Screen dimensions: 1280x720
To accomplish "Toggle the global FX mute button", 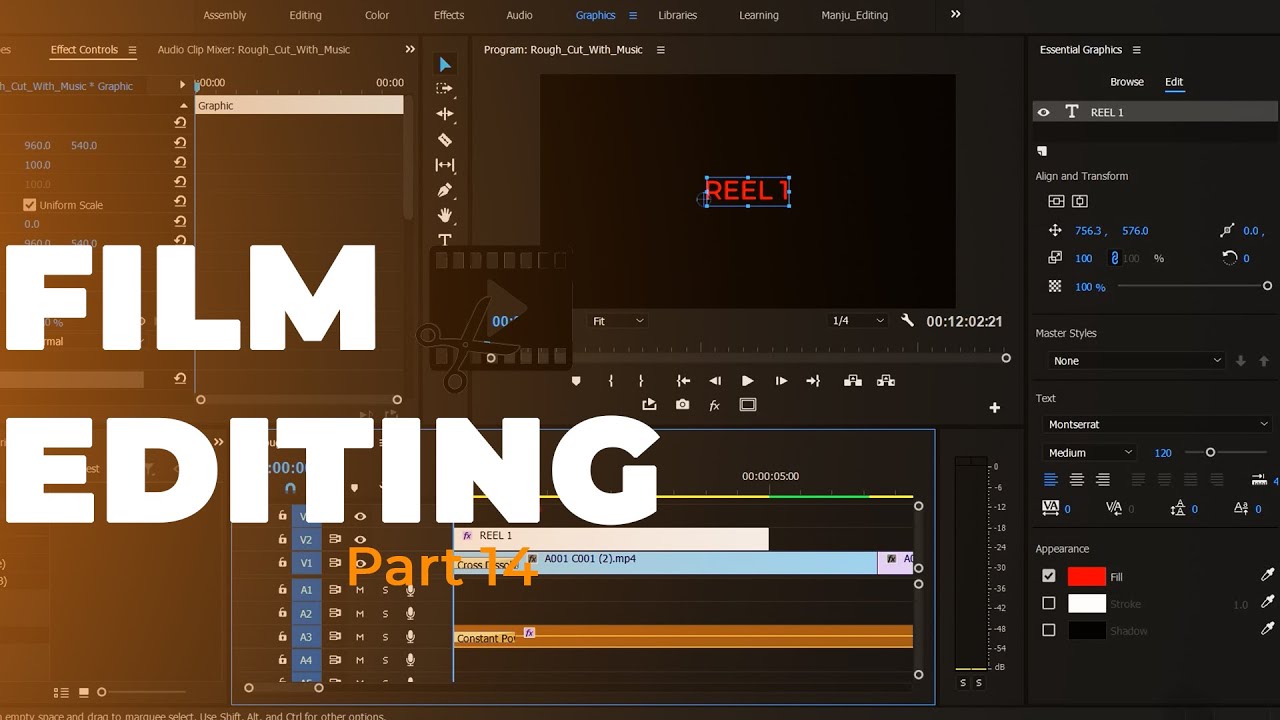I will [714, 406].
